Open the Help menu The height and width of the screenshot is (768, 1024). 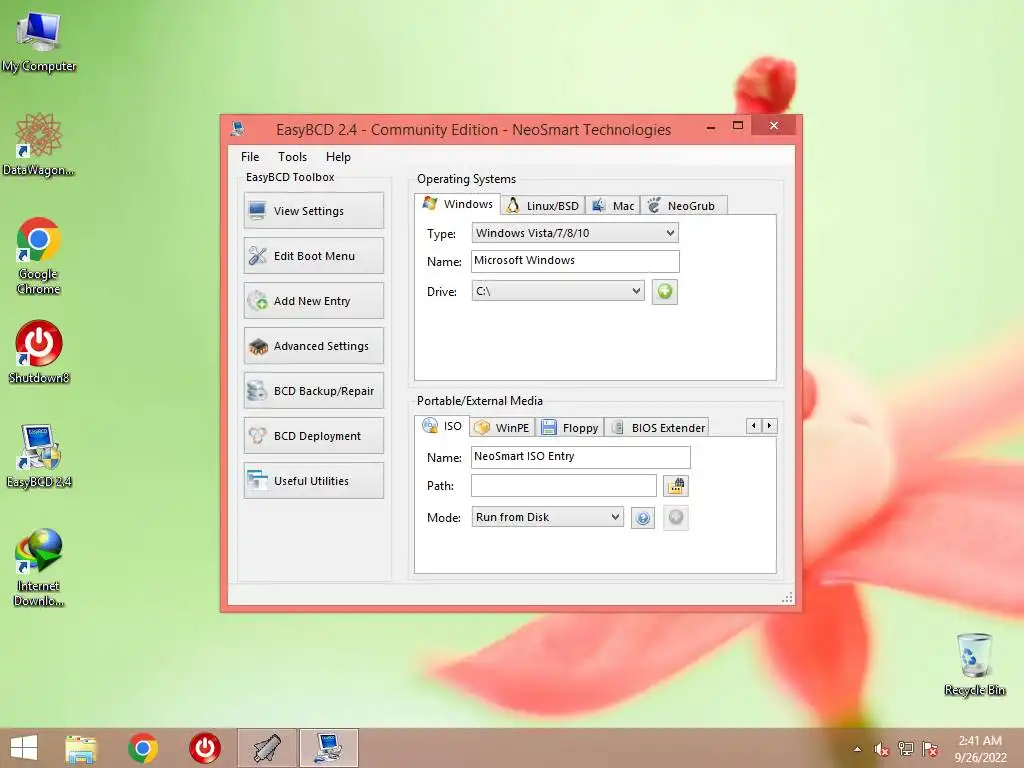point(338,157)
